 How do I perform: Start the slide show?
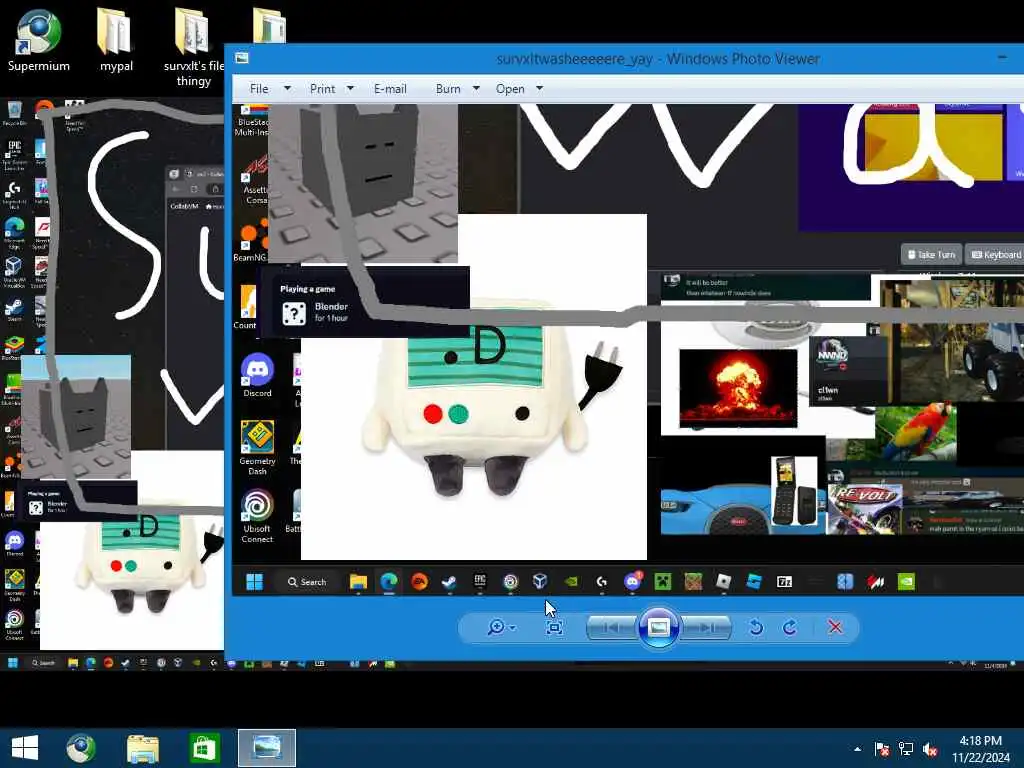(658, 628)
